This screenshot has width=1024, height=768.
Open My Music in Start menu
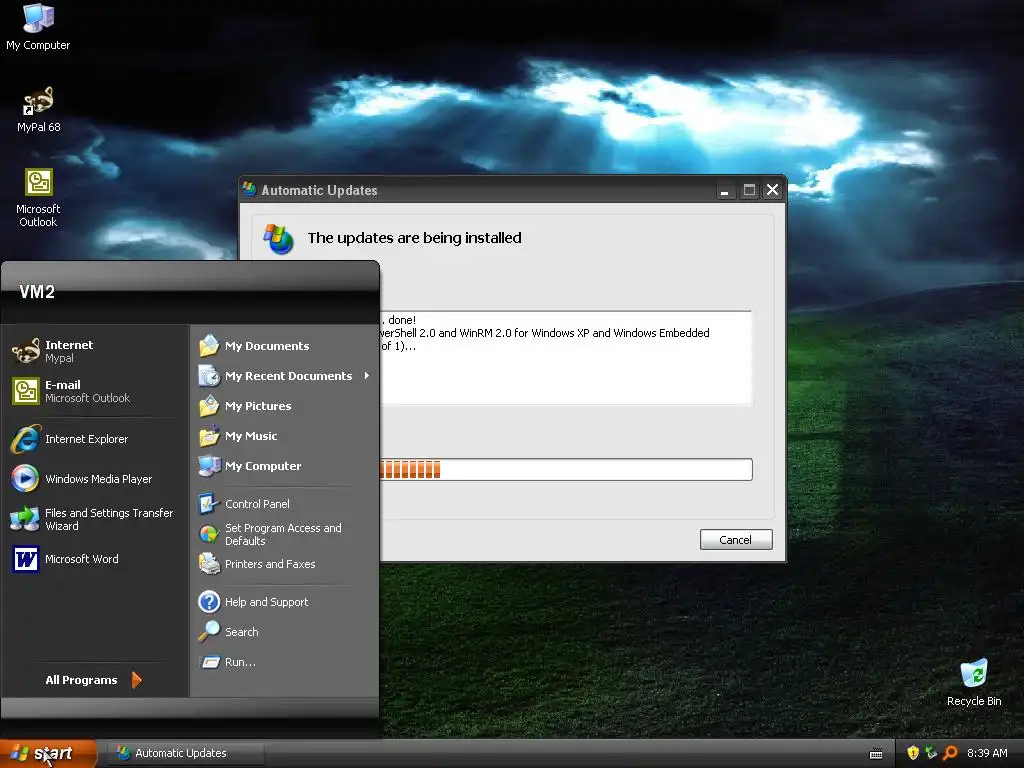click(285, 436)
